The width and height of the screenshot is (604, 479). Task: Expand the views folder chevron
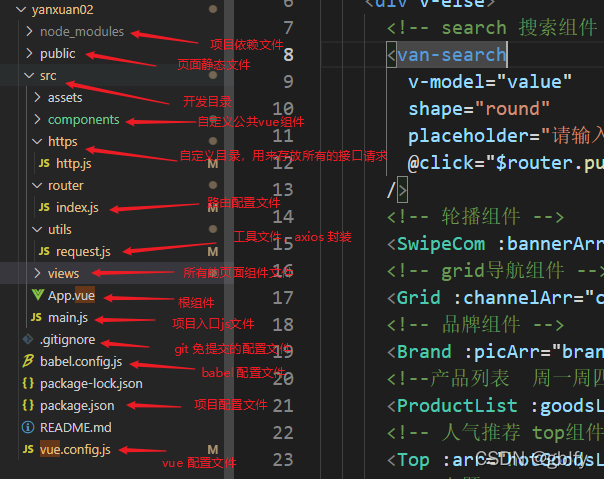37,273
